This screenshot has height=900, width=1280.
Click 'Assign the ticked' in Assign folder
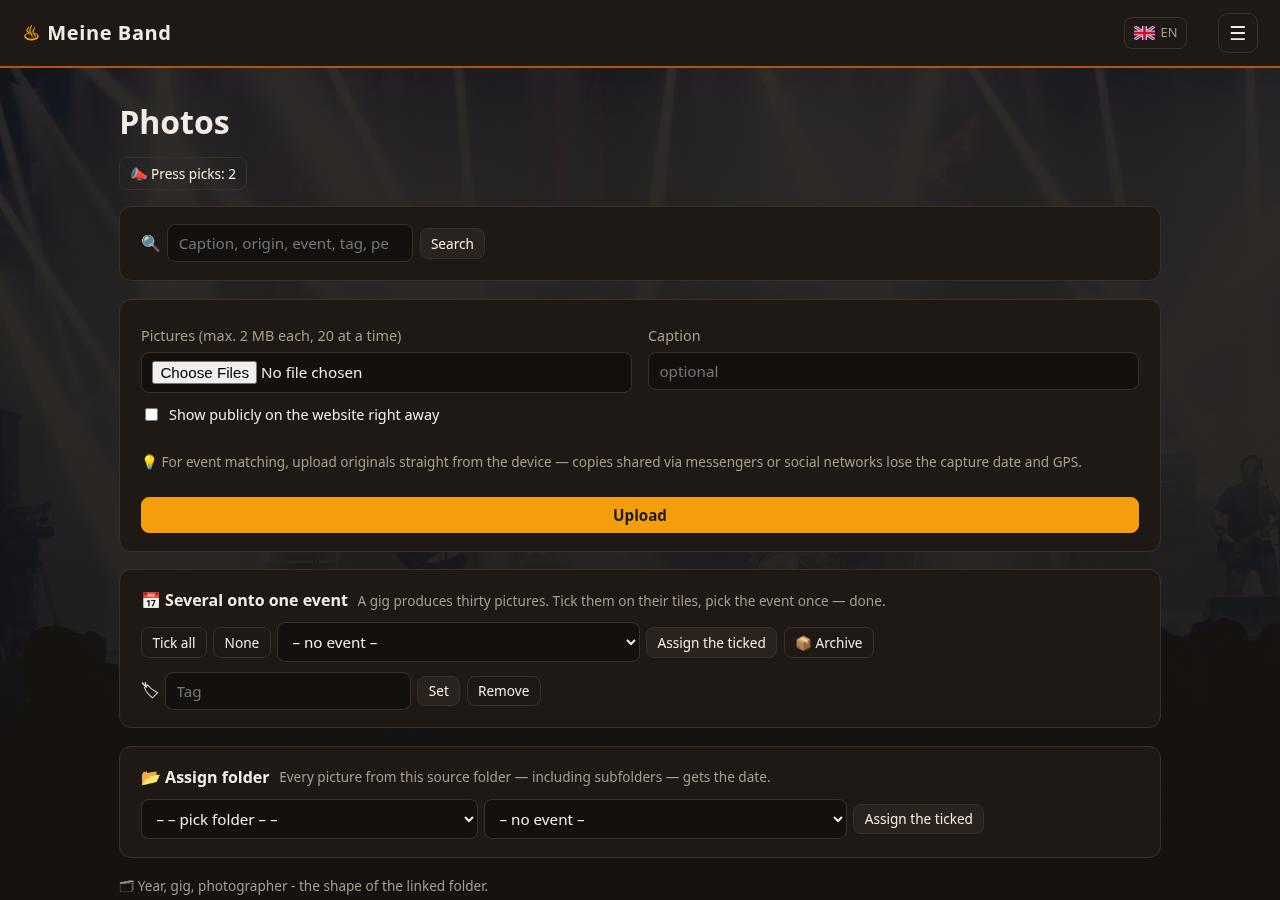click(918, 819)
